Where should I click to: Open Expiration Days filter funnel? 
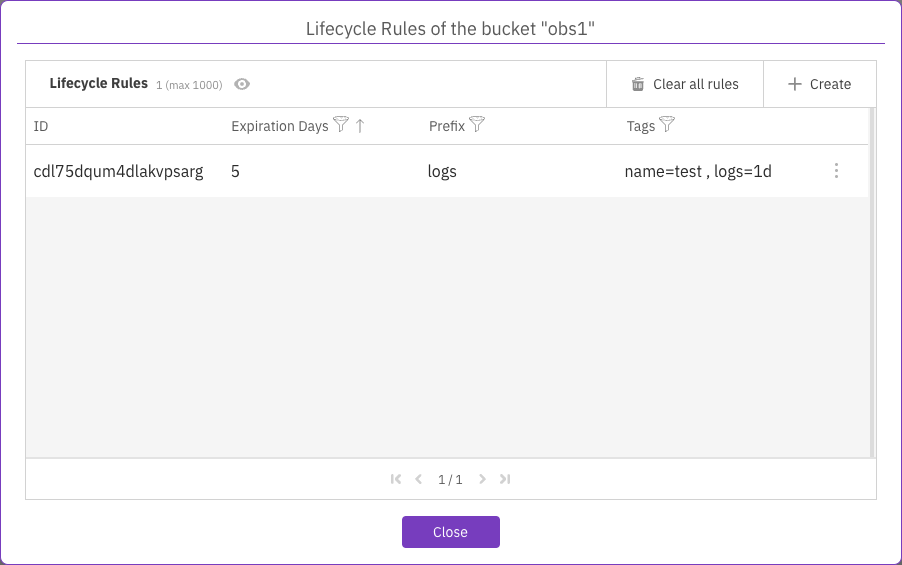click(341, 125)
